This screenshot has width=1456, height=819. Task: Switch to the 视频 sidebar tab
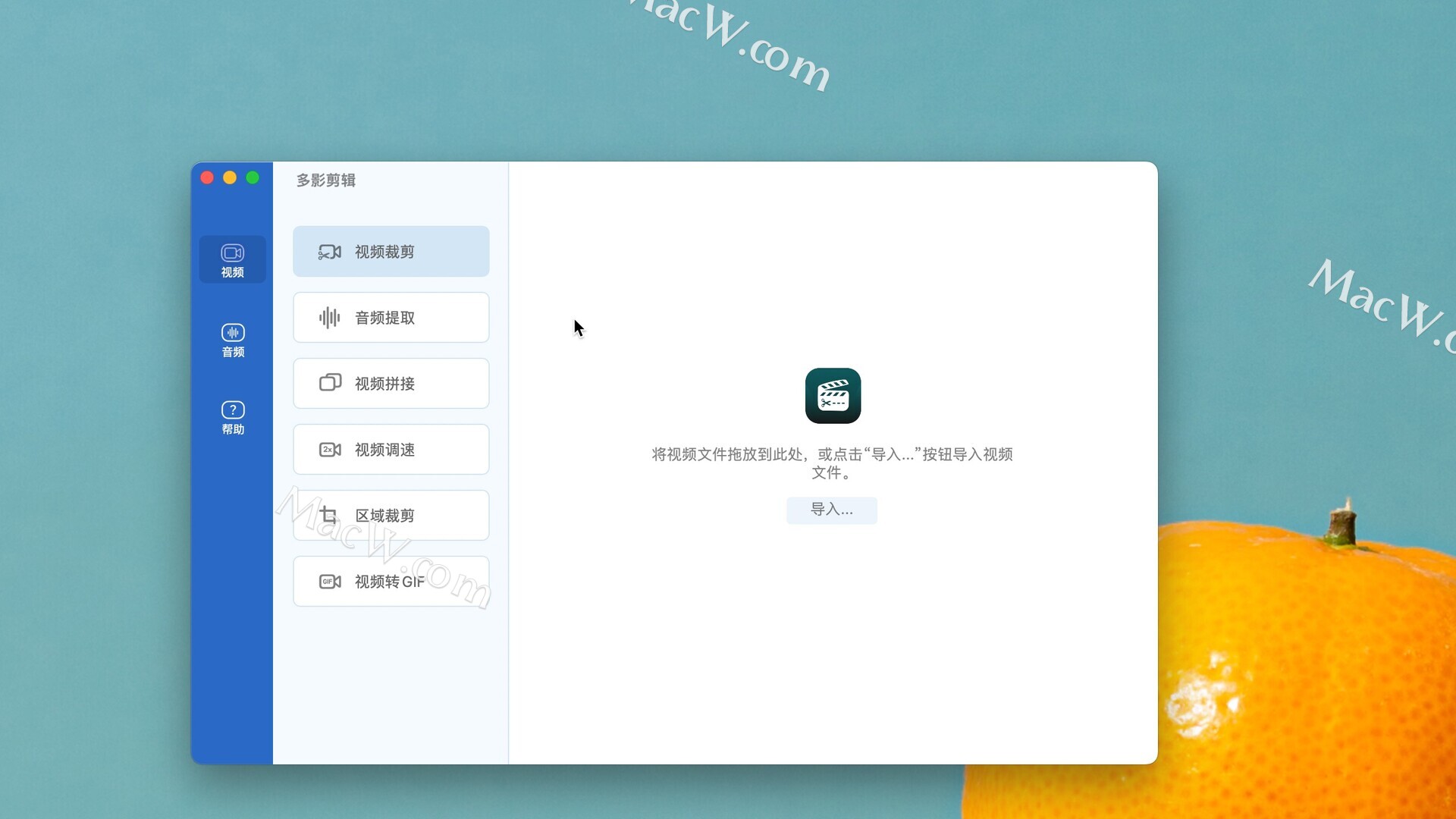pyautogui.click(x=233, y=260)
